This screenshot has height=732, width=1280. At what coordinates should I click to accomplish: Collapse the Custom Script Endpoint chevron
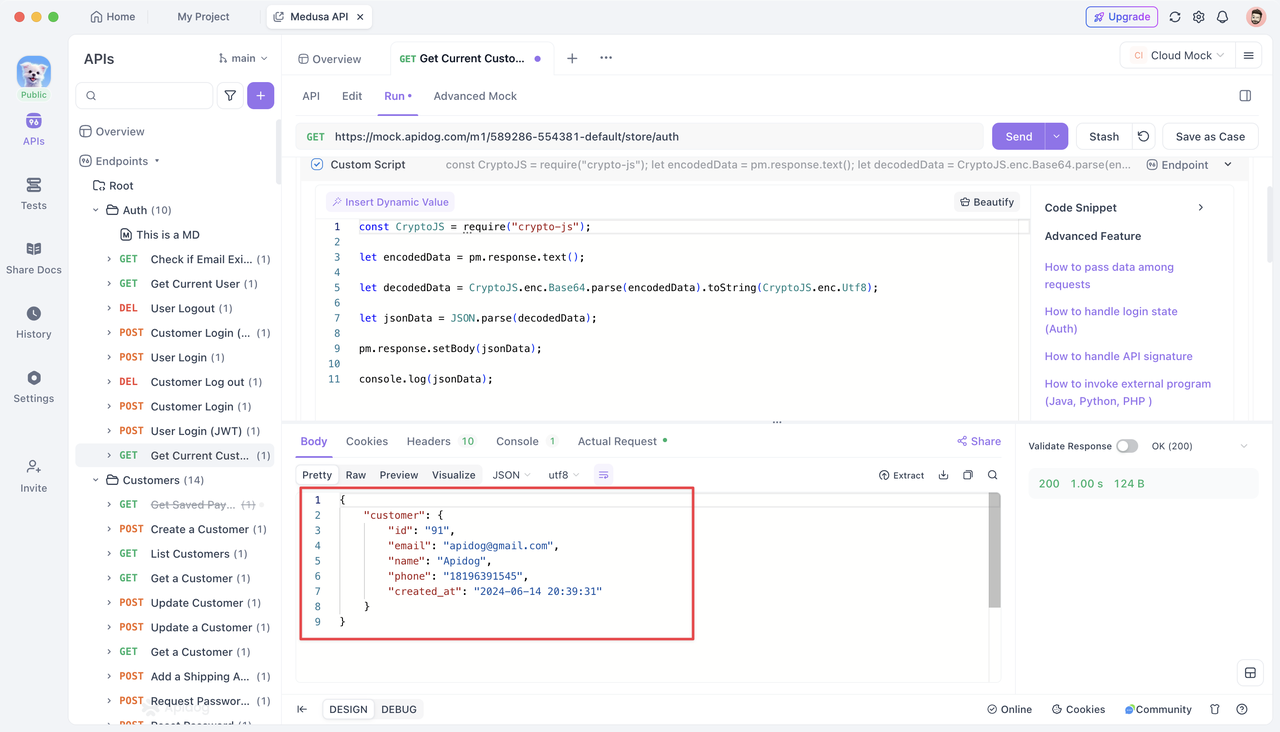click(x=1228, y=165)
